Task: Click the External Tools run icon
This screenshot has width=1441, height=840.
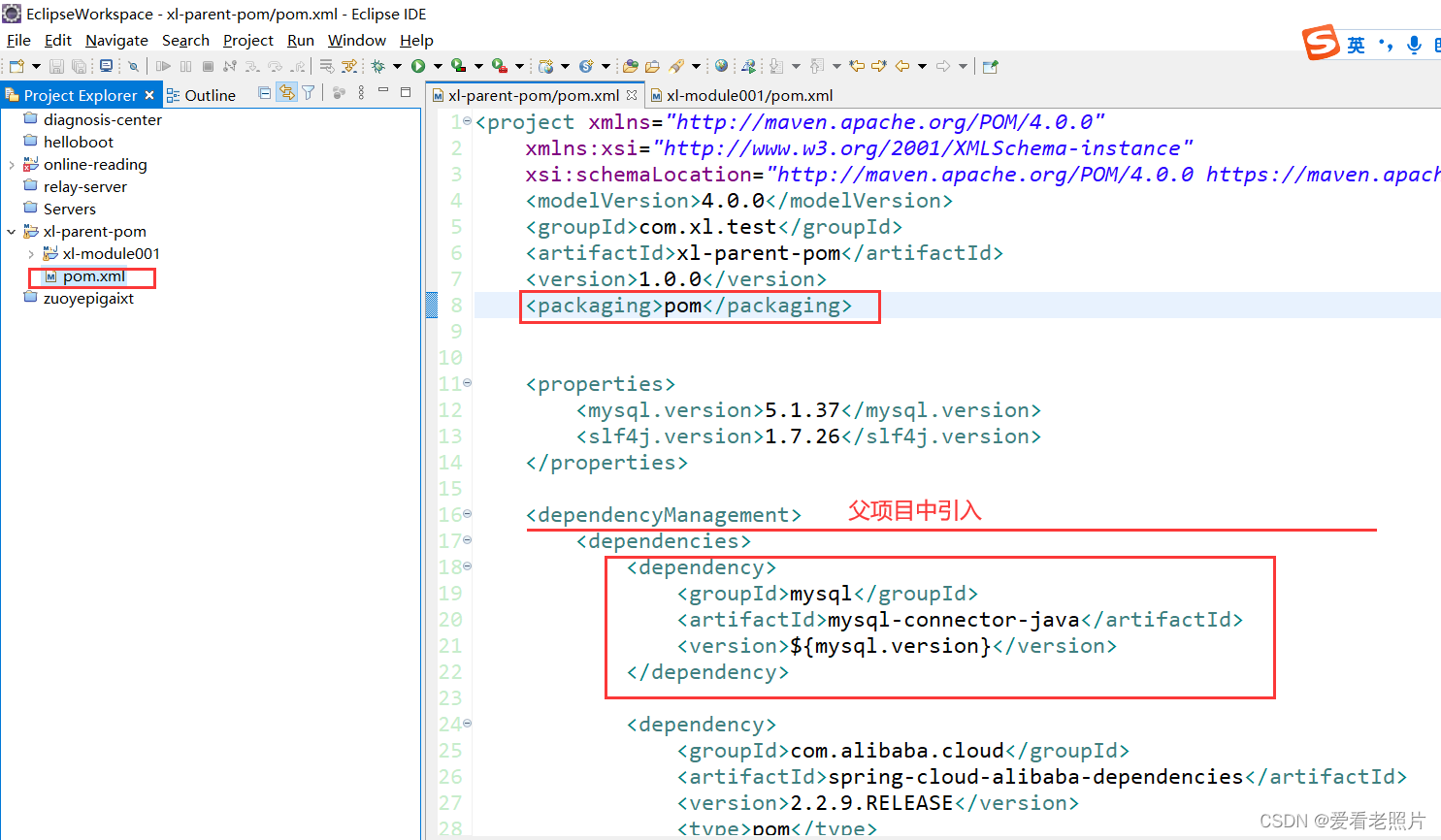Action: pyautogui.click(x=500, y=66)
